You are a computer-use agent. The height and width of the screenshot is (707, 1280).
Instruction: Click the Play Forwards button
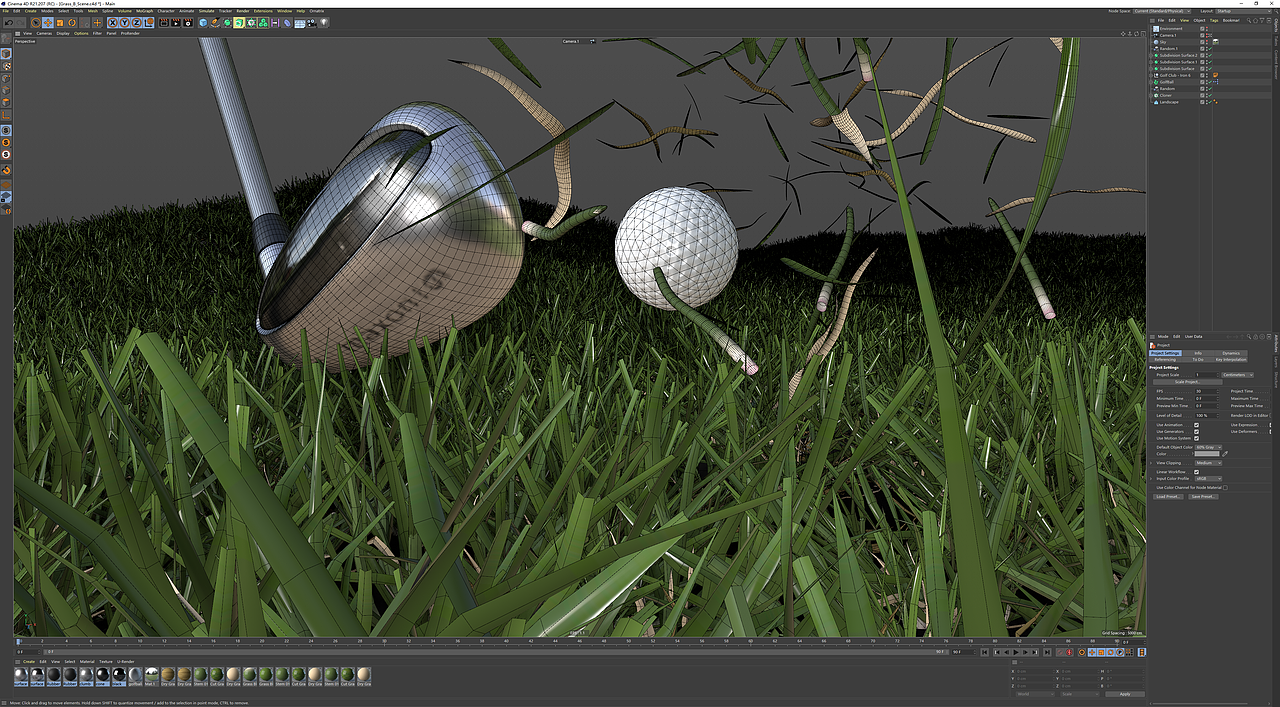pyautogui.click(x=1016, y=652)
